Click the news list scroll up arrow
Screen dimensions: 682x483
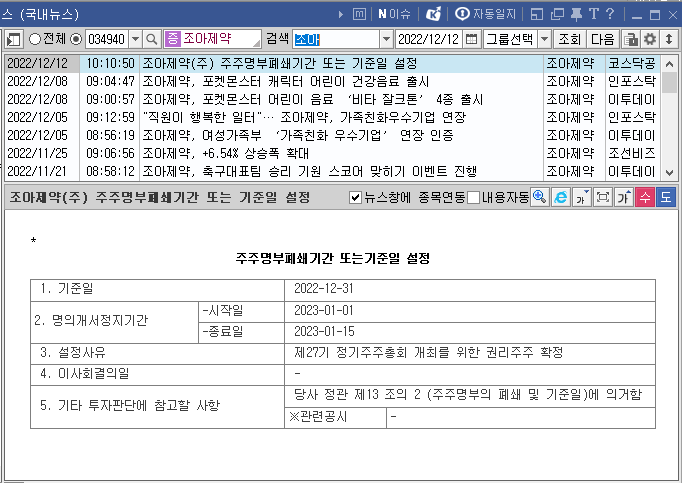(669, 64)
